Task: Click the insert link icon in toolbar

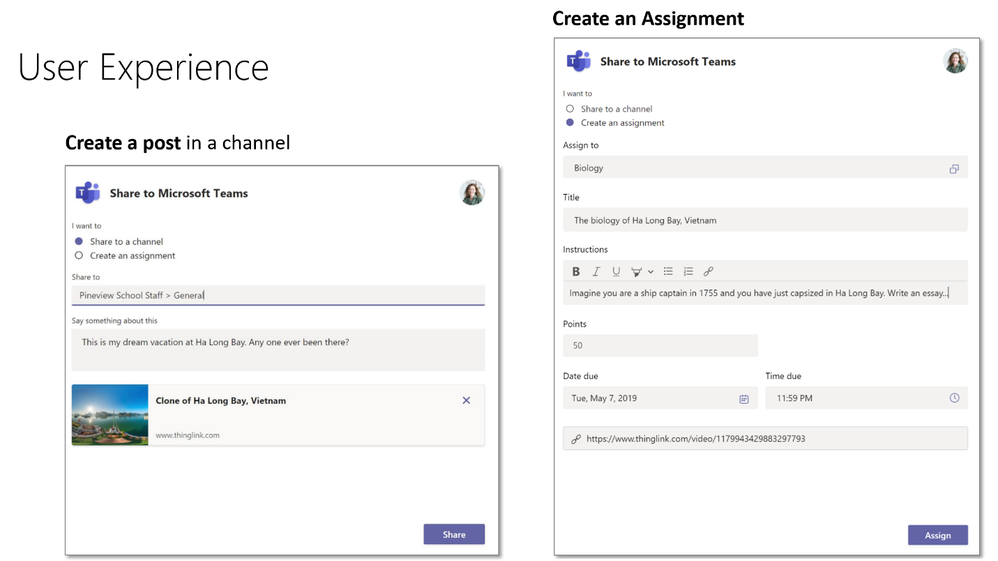Action: 708,271
